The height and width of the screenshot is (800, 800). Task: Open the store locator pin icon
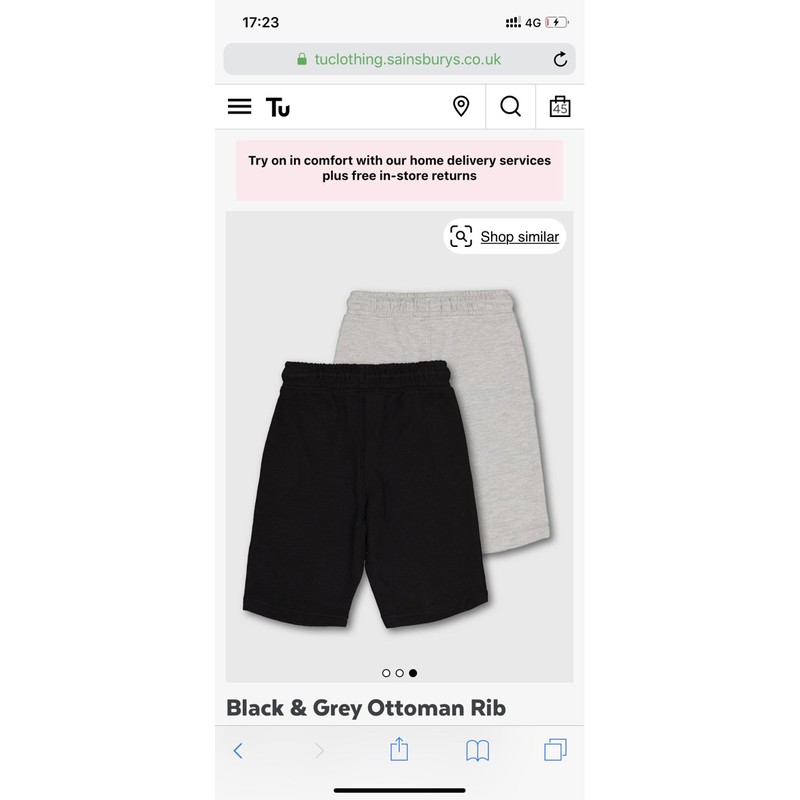coord(461,107)
